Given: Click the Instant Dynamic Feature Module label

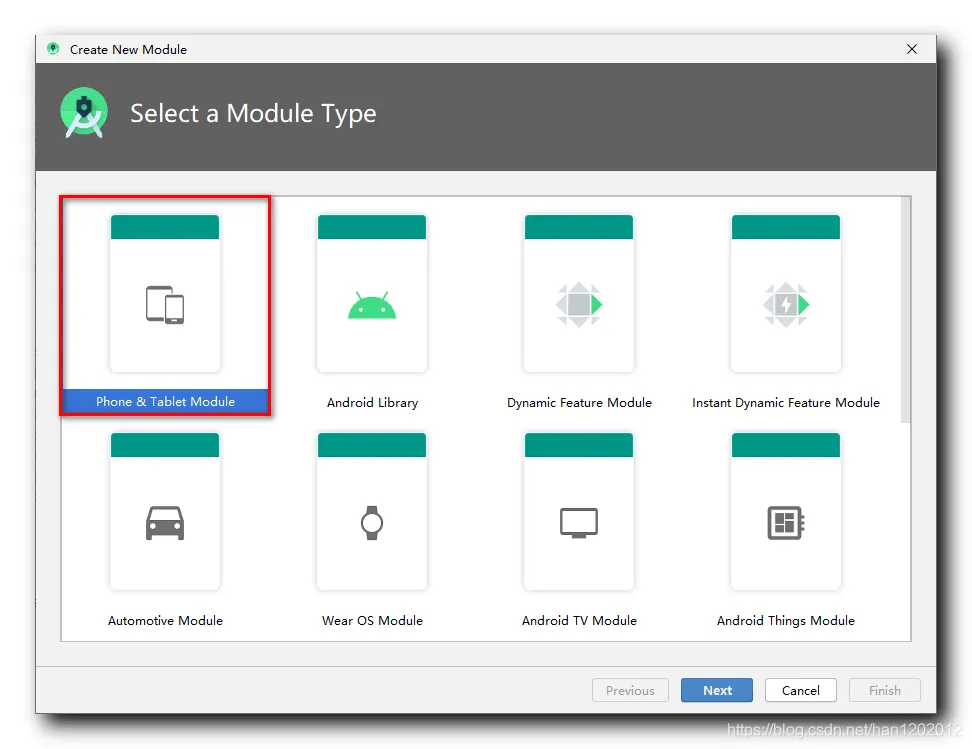Looking at the screenshot, I should coord(786,402).
